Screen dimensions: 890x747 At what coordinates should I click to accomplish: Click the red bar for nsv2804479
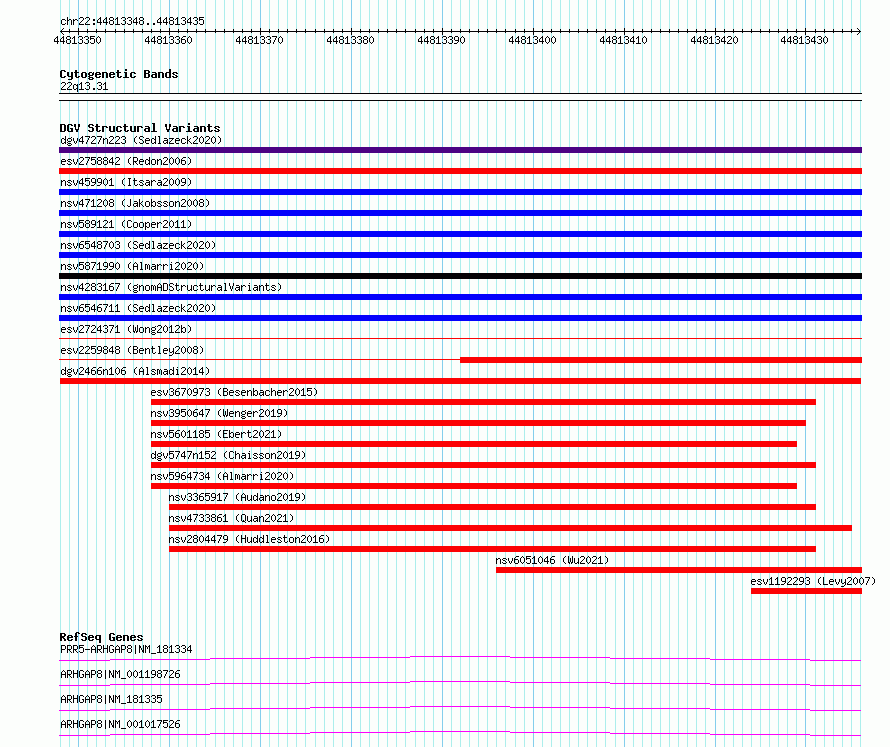pos(492,549)
